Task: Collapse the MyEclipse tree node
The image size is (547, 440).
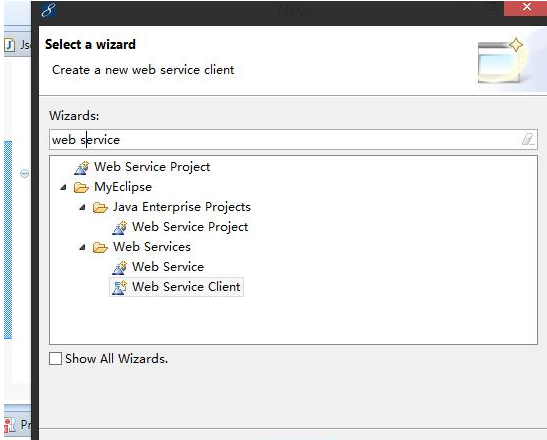Action: tap(63, 187)
